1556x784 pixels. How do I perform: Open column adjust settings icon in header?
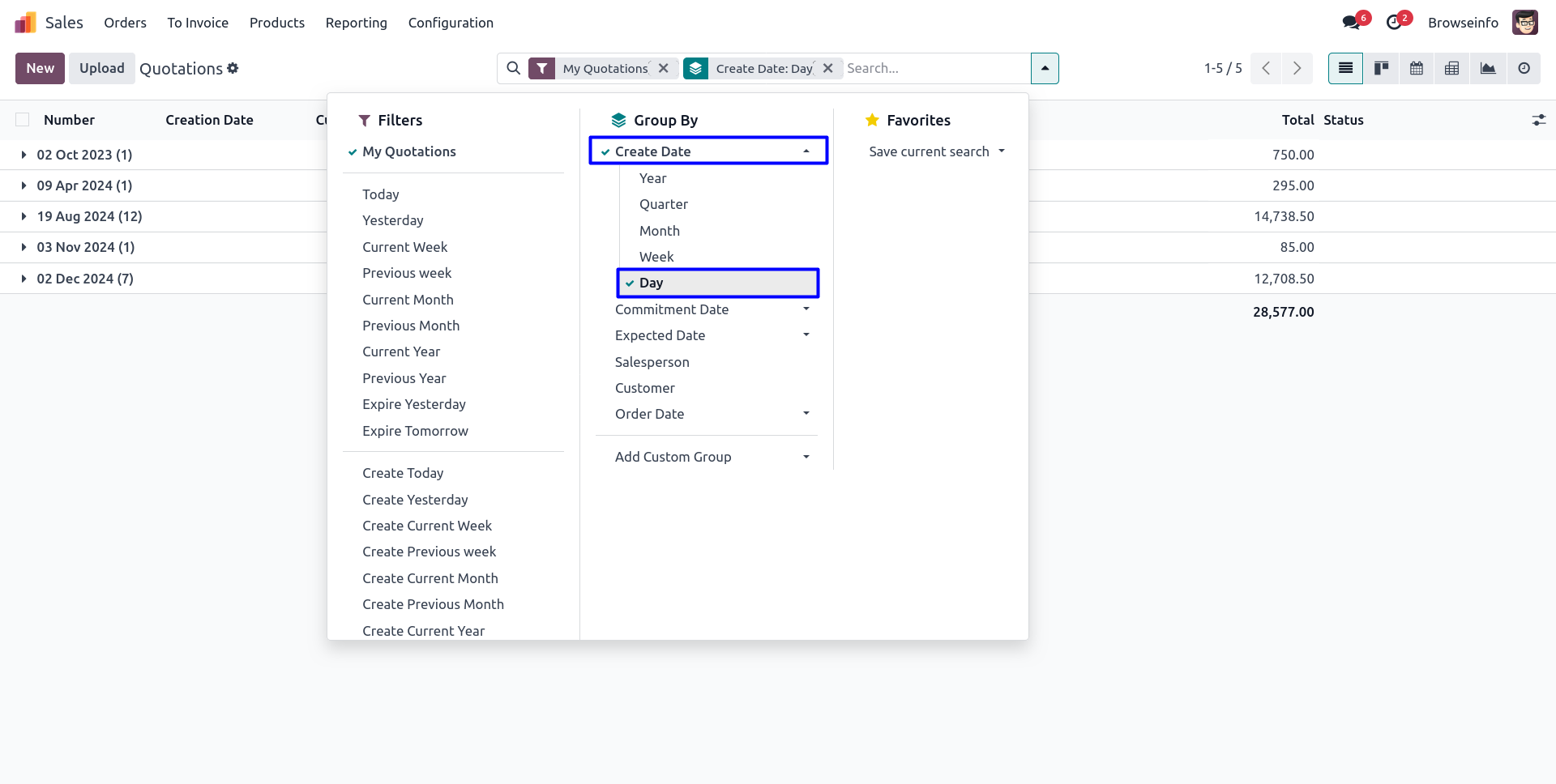click(x=1538, y=120)
